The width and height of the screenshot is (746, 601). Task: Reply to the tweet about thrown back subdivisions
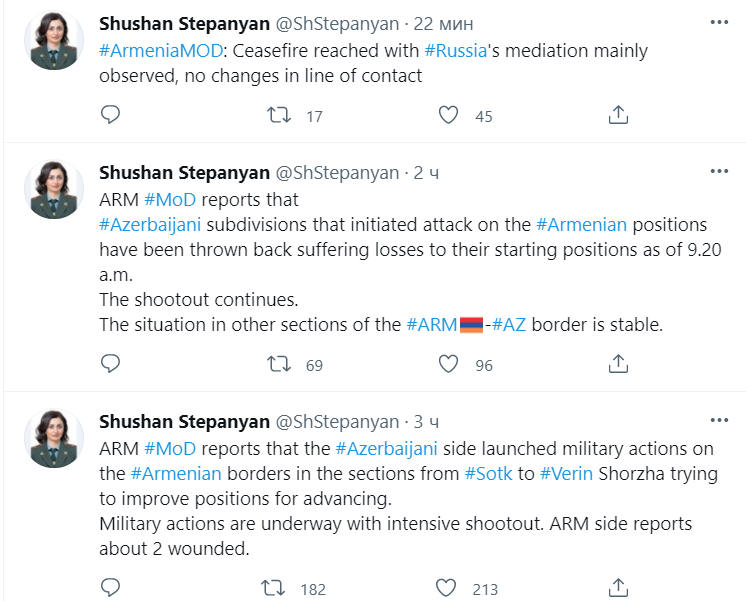click(111, 364)
